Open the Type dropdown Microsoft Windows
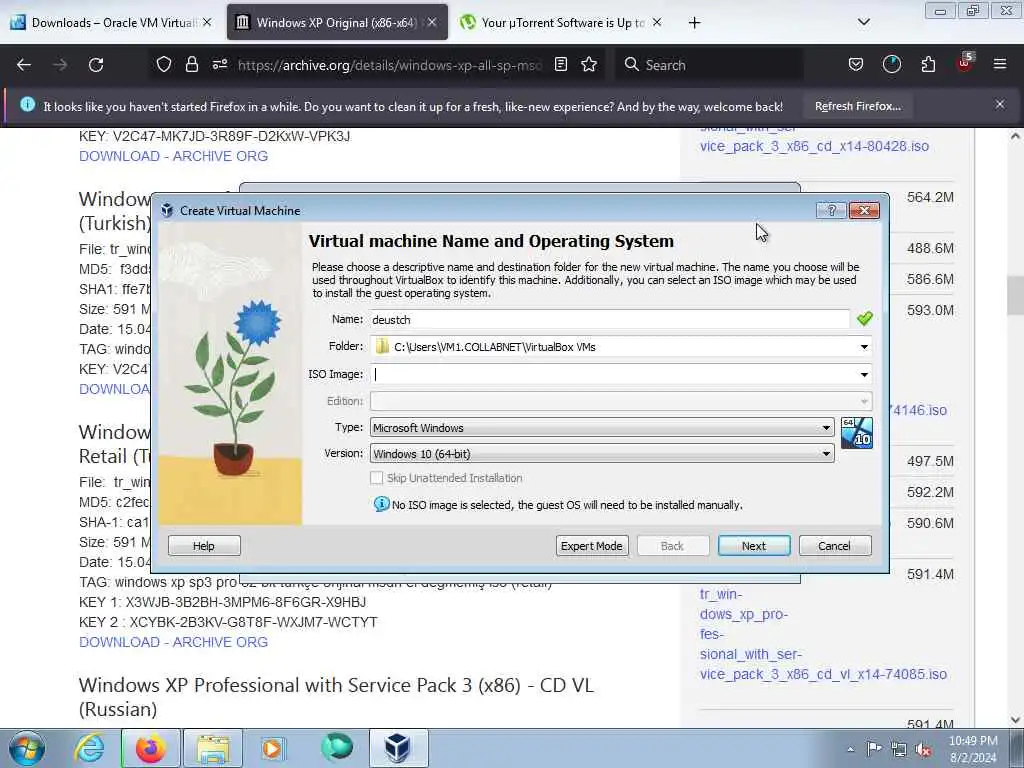The height and width of the screenshot is (768, 1024). point(602,428)
